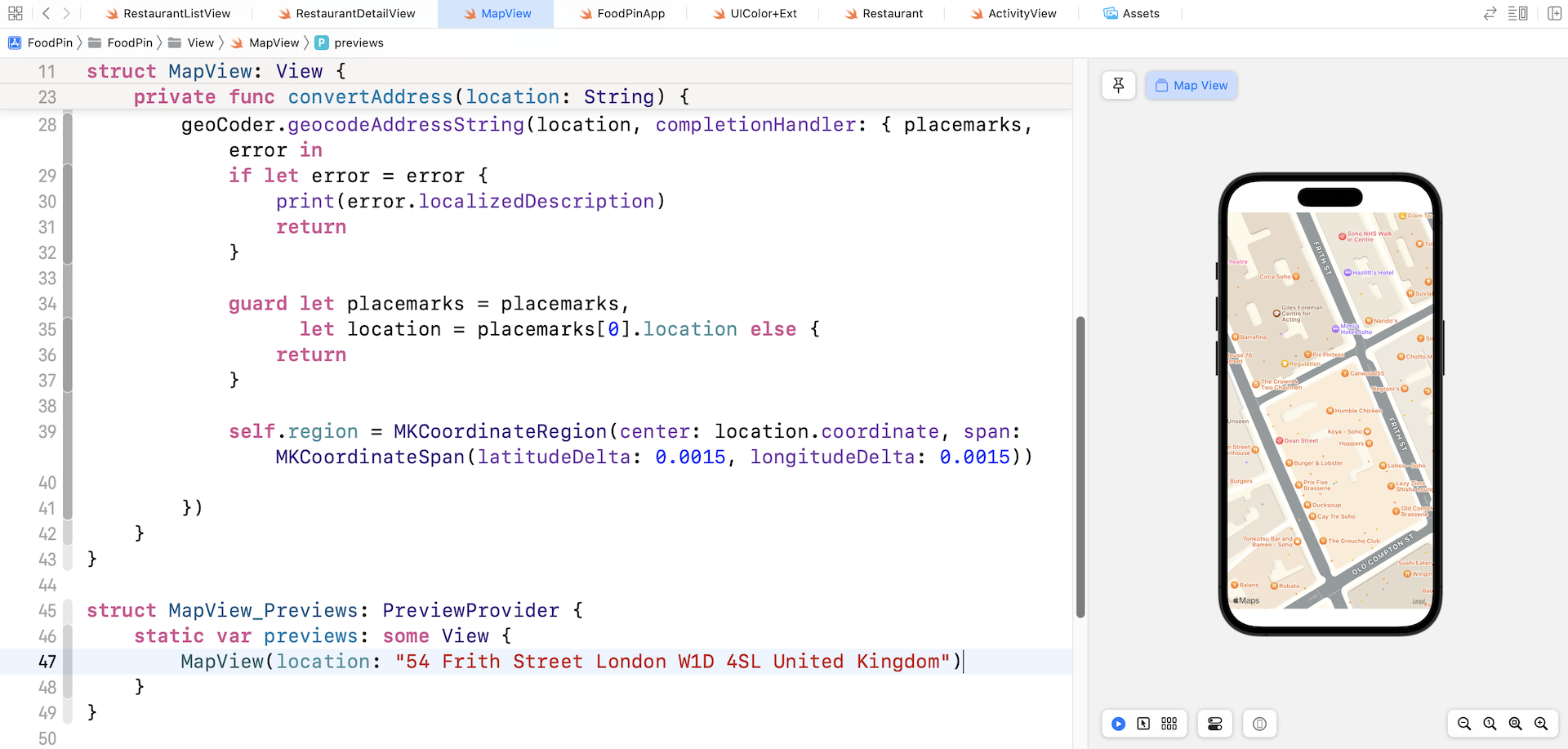This screenshot has height=749, width=1568.
Task: Enable selectable preview mode with the cursor icon
Action: [x=1144, y=724]
